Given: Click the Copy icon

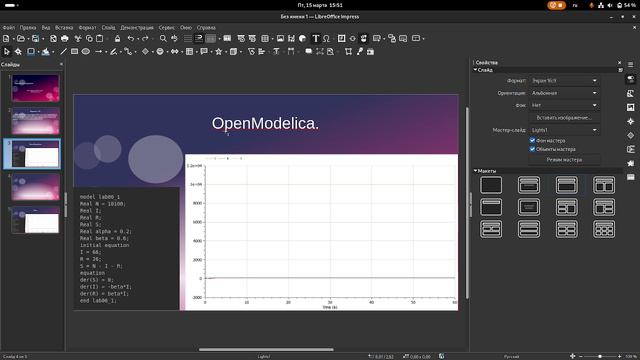Looking at the screenshot, I should tap(89, 38).
